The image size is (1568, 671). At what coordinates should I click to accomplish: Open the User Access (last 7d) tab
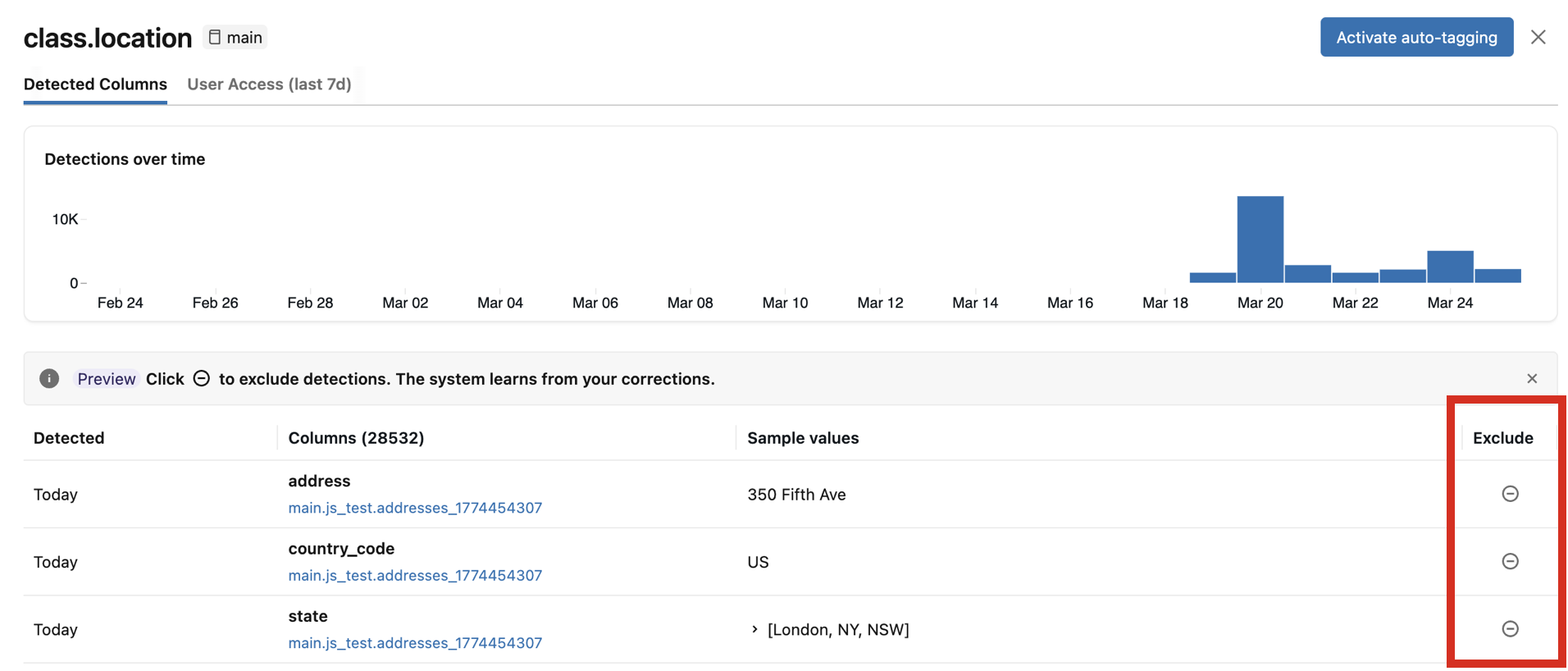pyautogui.click(x=269, y=84)
